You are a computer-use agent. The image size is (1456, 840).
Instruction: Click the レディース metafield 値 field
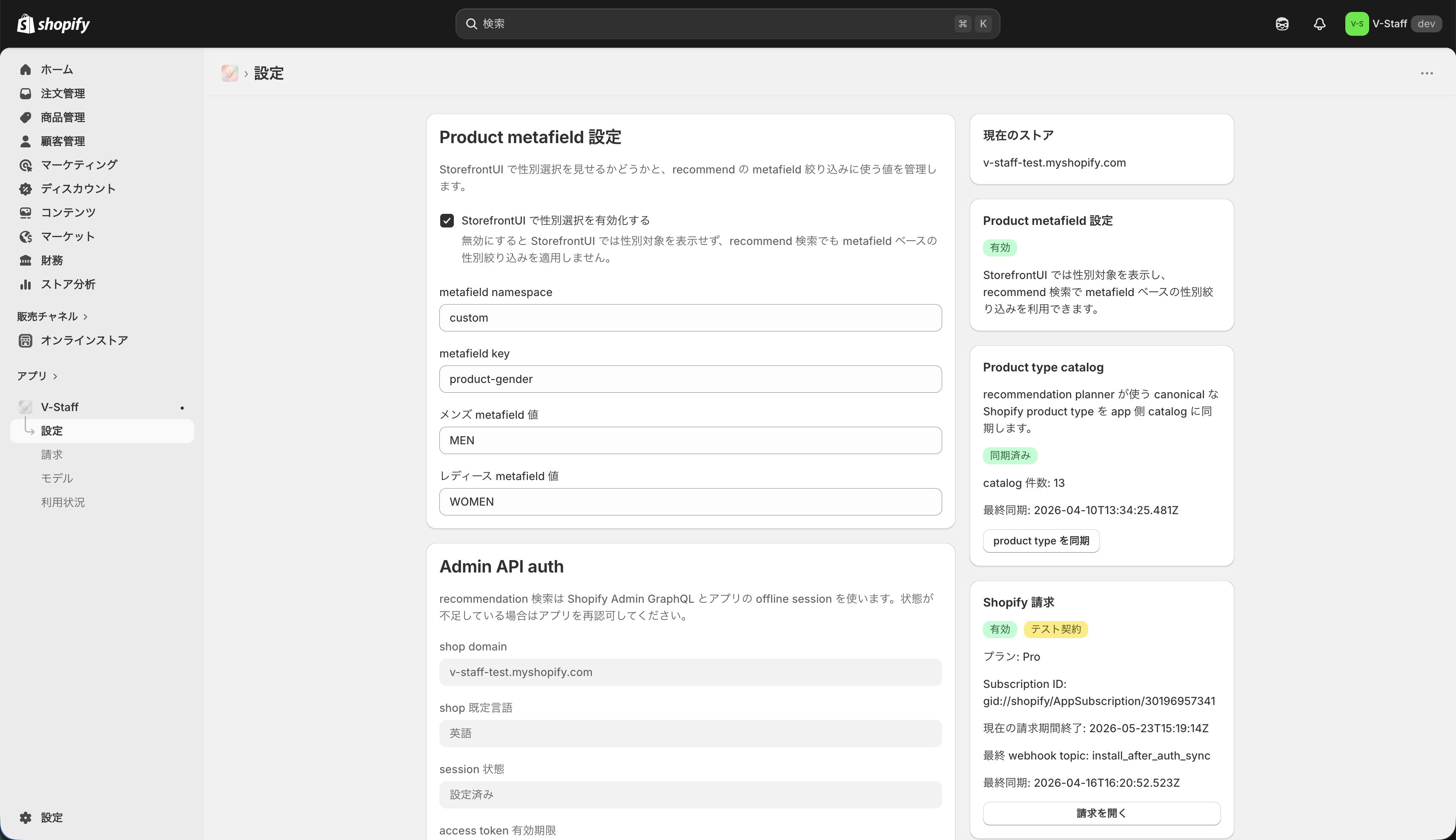690,502
